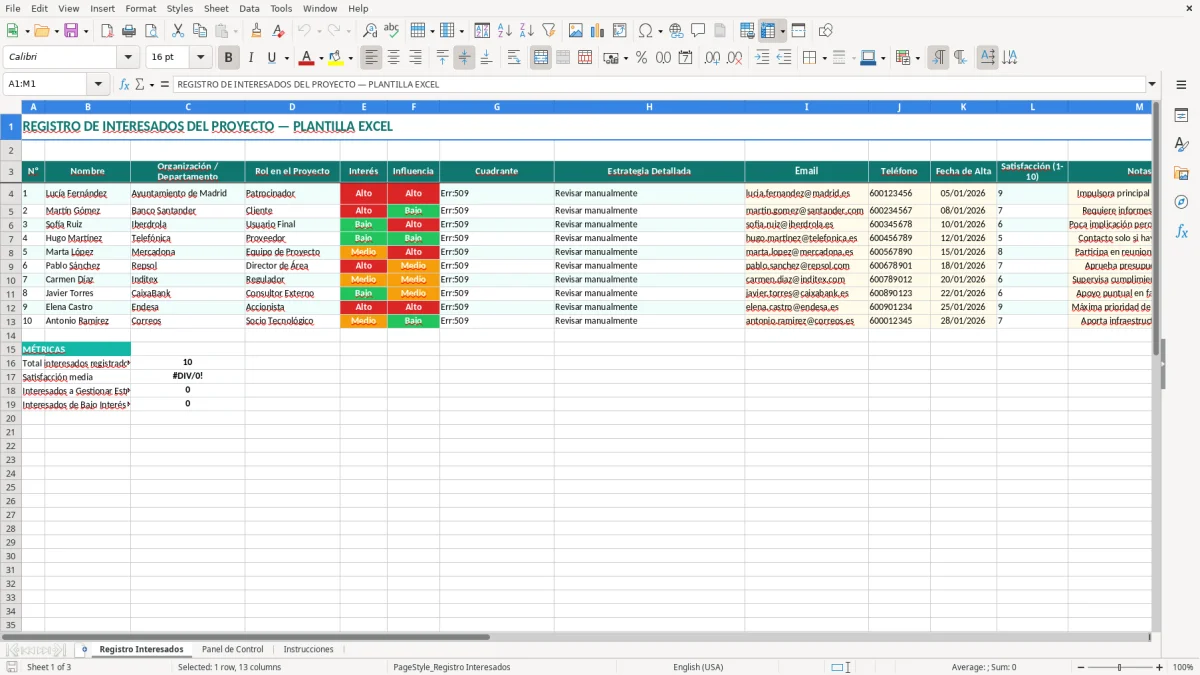This screenshot has width=1200, height=675.
Task: Apply the yellow Background Color swatch
Action: 336,58
